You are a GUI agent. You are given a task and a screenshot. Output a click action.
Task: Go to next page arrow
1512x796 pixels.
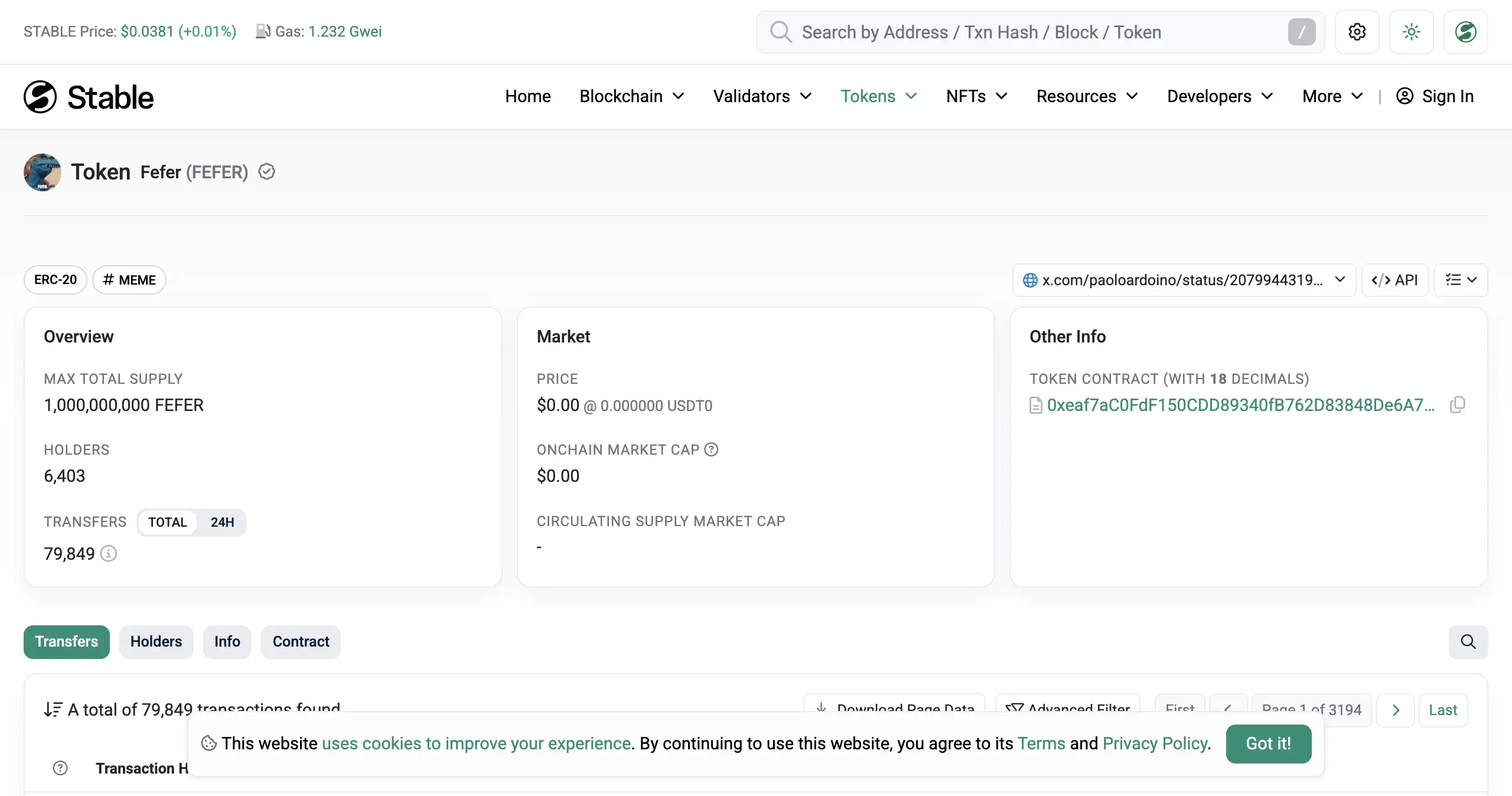pos(1396,710)
